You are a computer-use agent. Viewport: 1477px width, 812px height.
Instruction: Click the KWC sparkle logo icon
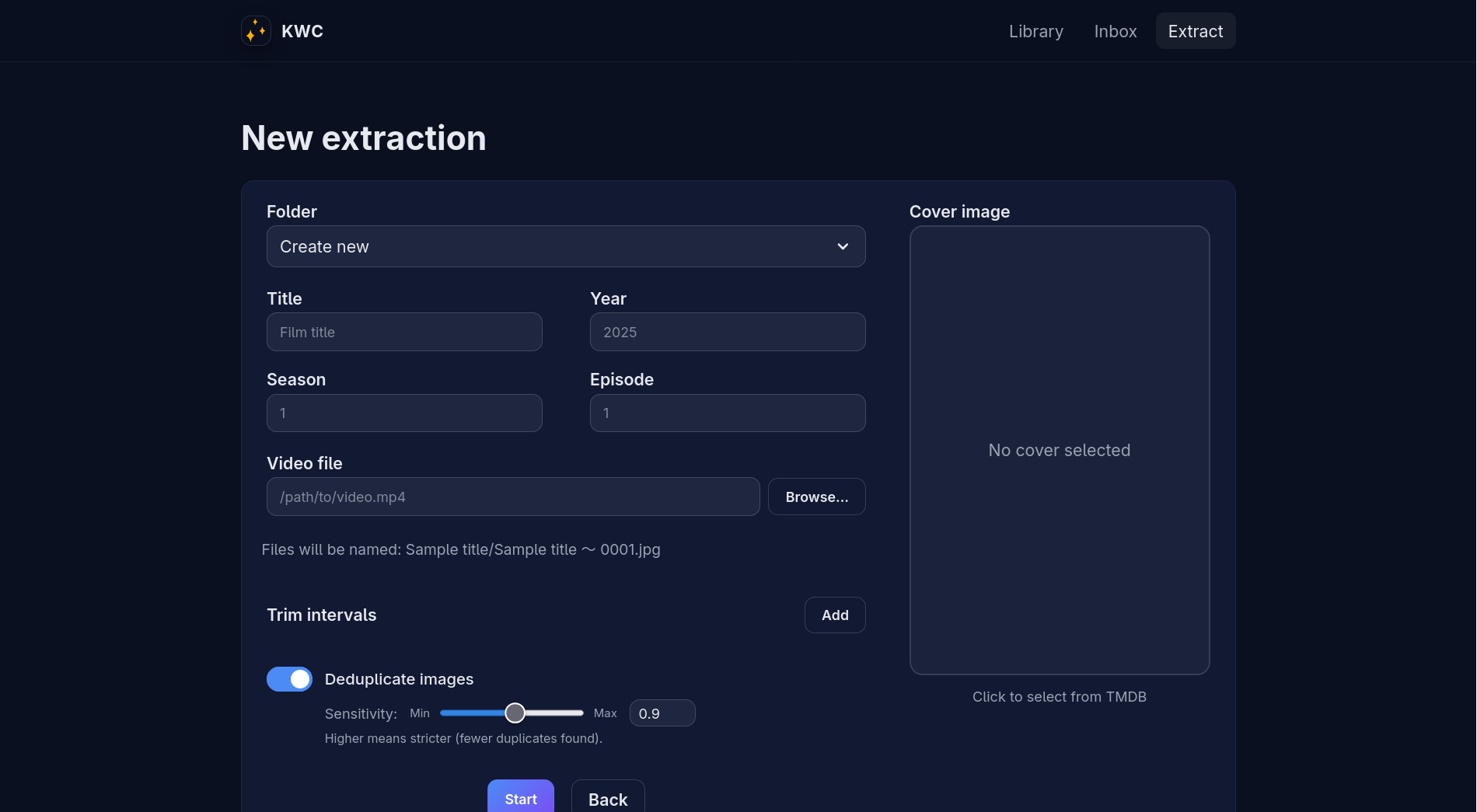click(x=256, y=31)
